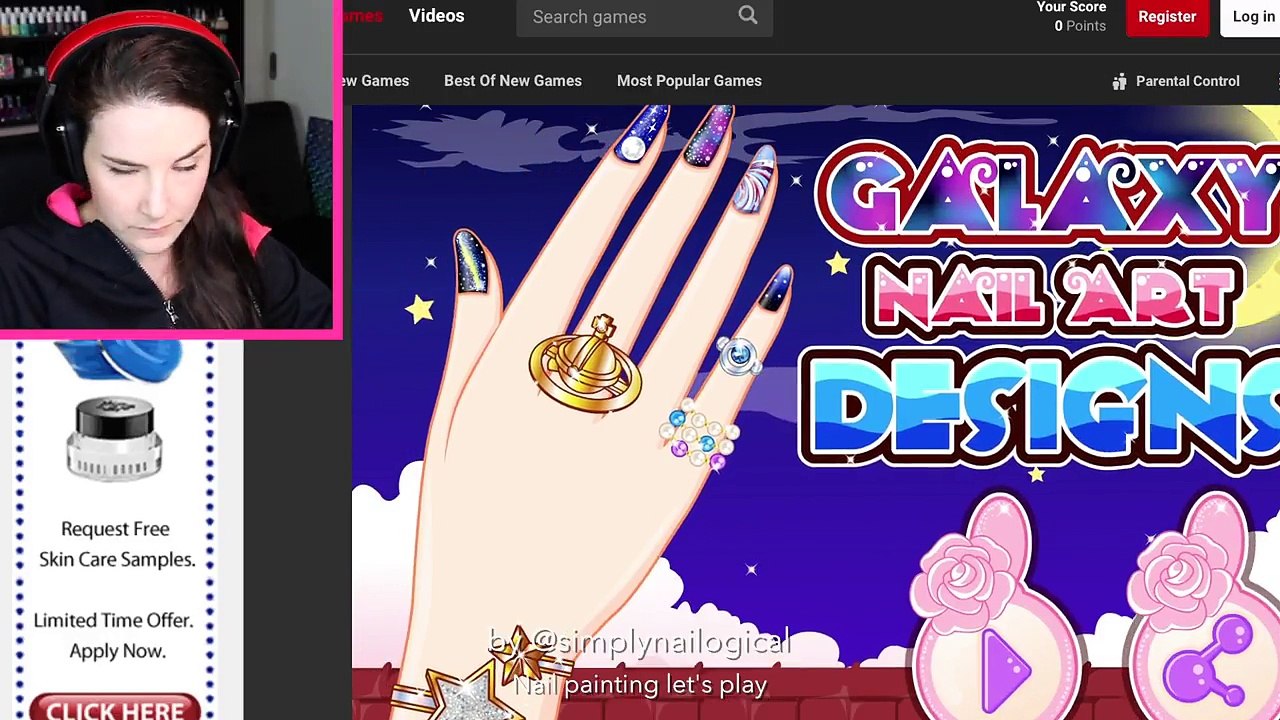This screenshot has width=1280, height=720.
Task: Click the search magnifier icon
Action: (748, 15)
